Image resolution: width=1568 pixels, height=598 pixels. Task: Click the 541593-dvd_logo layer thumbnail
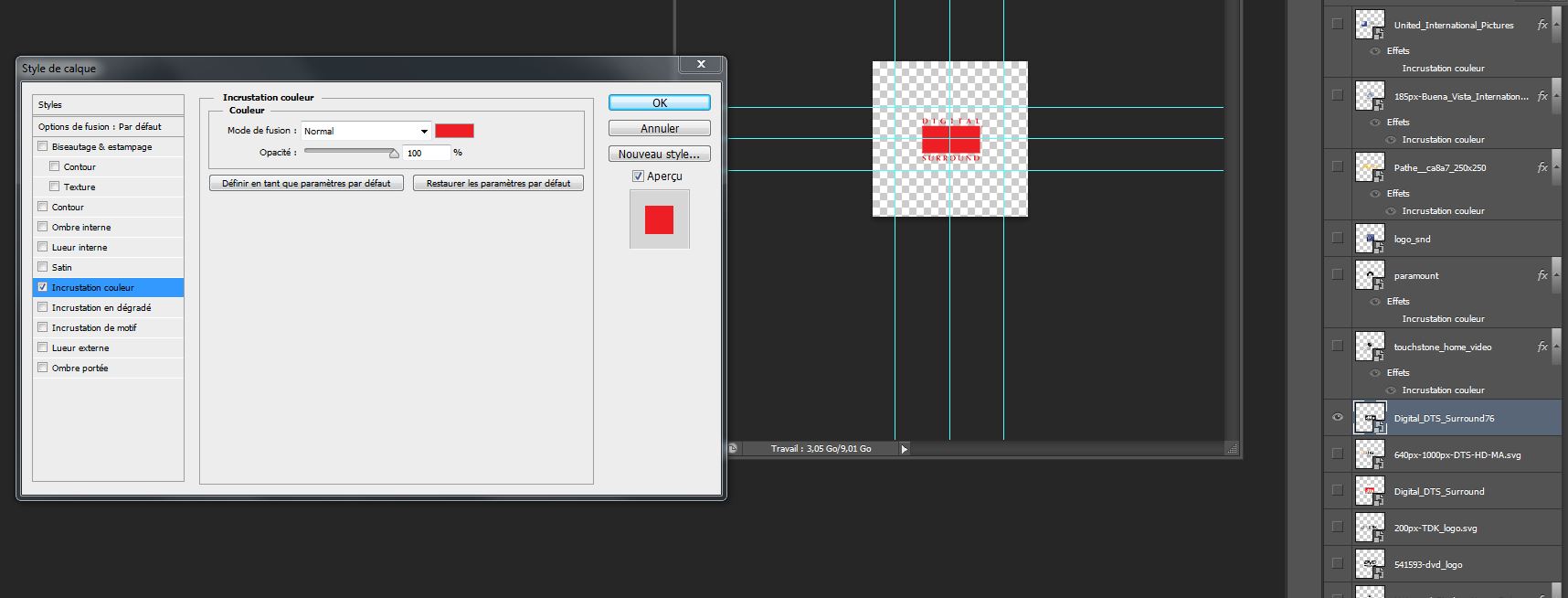tap(1370, 563)
